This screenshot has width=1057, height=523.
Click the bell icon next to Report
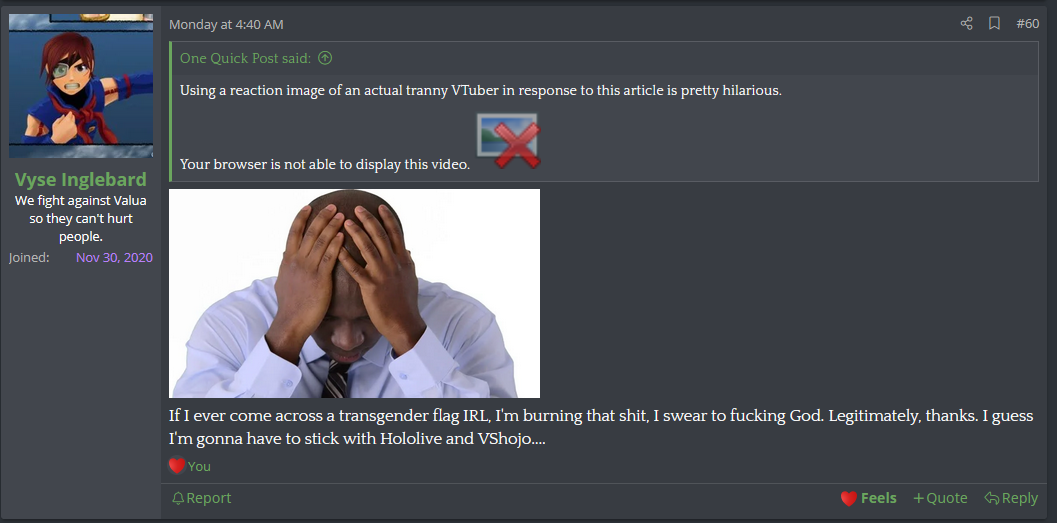[x=178, y=498]
